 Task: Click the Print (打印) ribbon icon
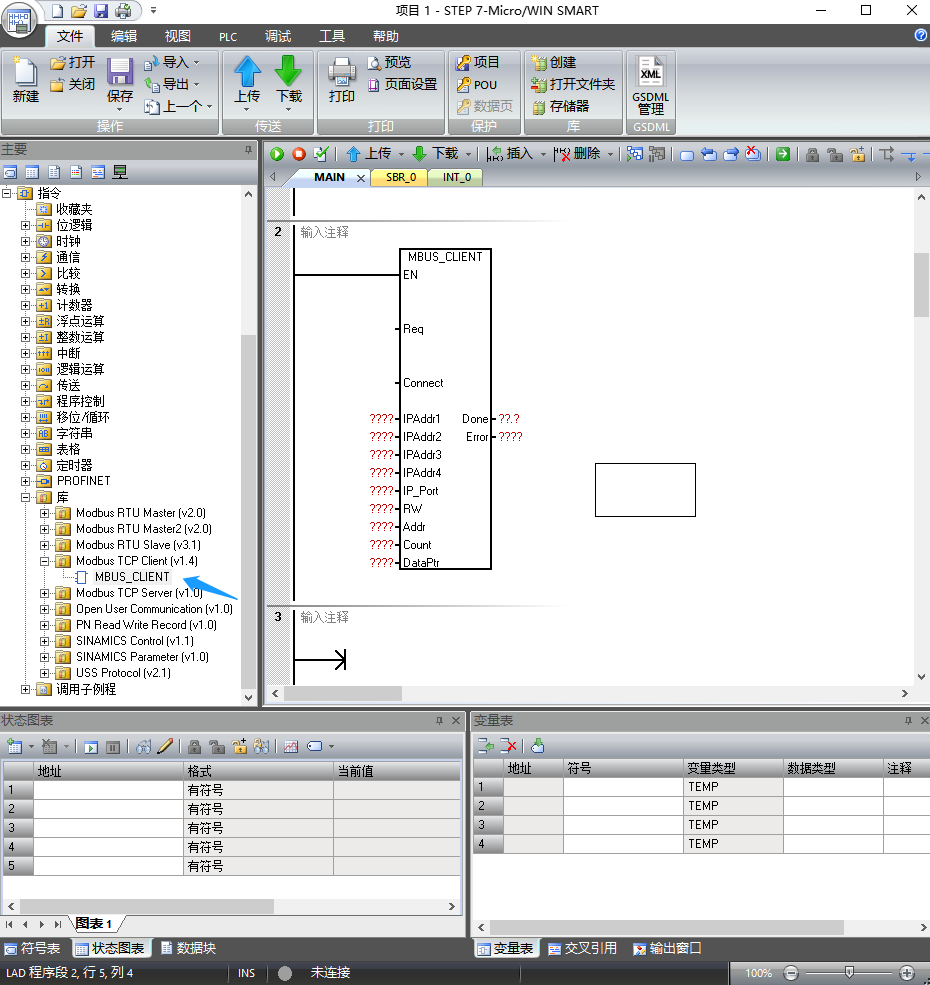point(342,80)
